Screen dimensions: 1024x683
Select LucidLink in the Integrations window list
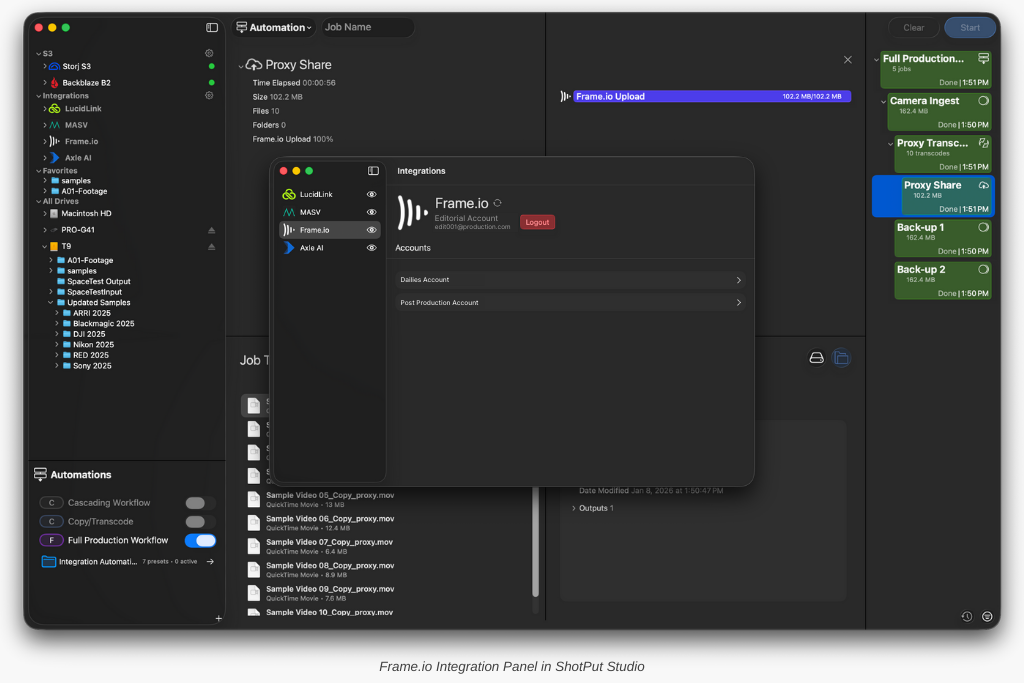[x=316, y=194]
